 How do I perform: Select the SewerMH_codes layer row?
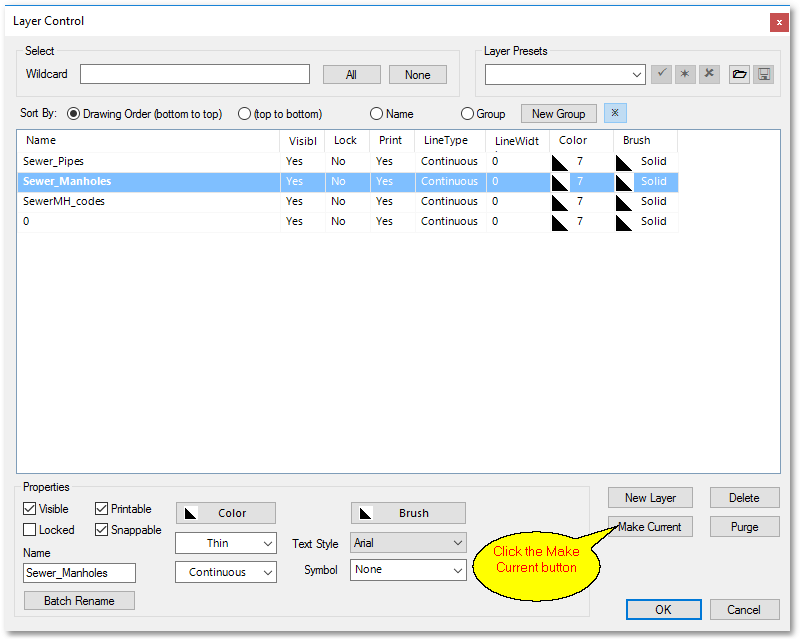348,202
